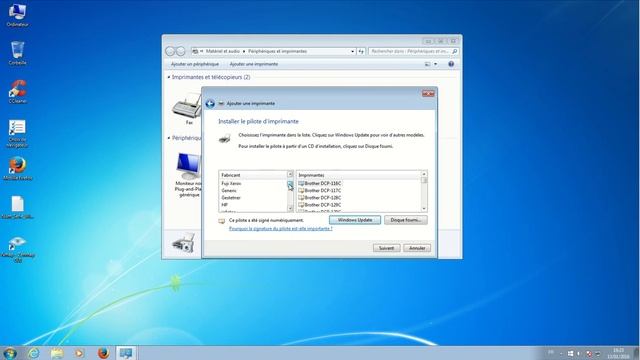This screenshot has width=640, height=360.
Task: Click the Windows Start orb
Action: coord(10,353)
